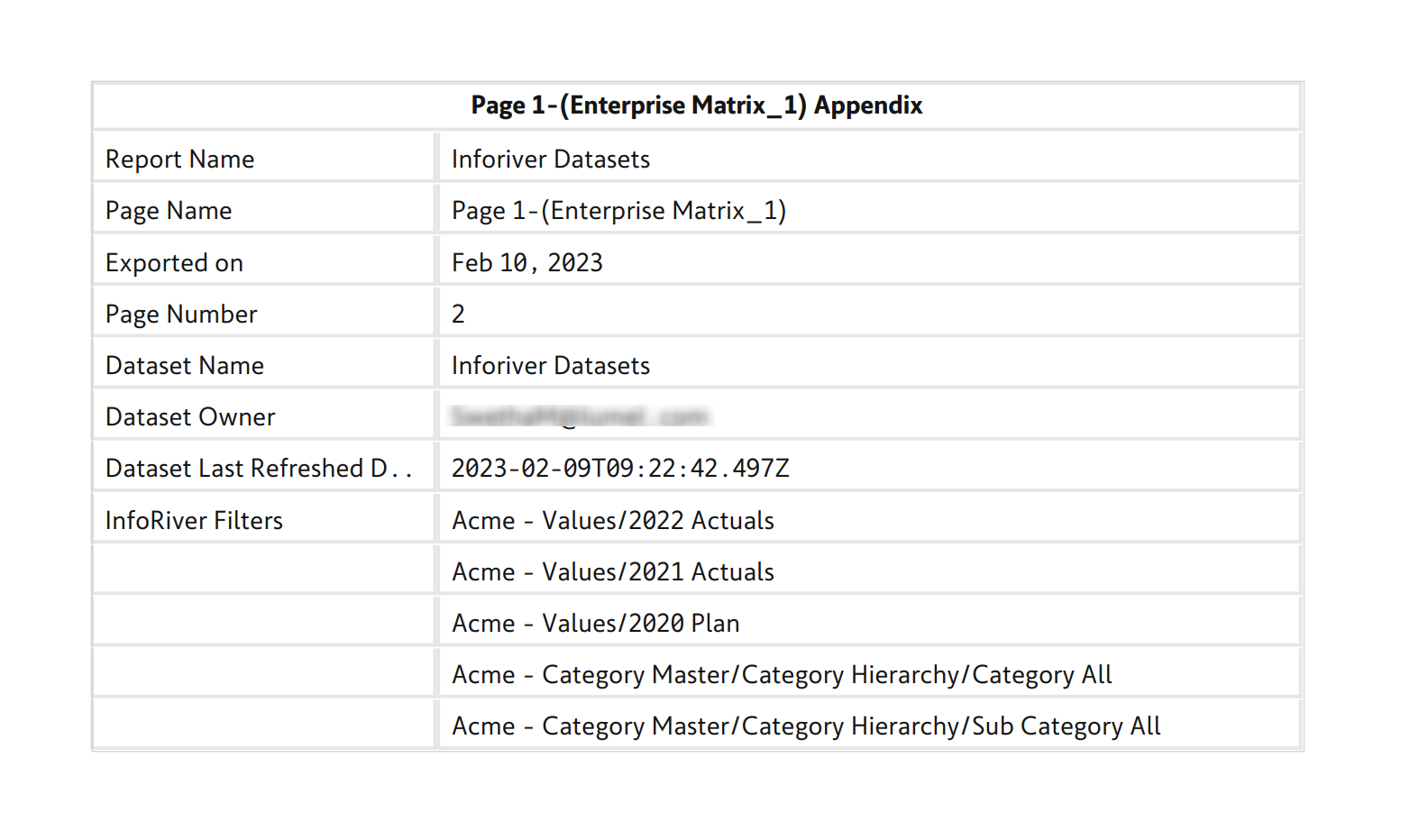Image resolution: width=1410 pixels, height=840 pixels.
Task: Click the Inforiver Datasets value beside Report Name
Action: (550, 160)
